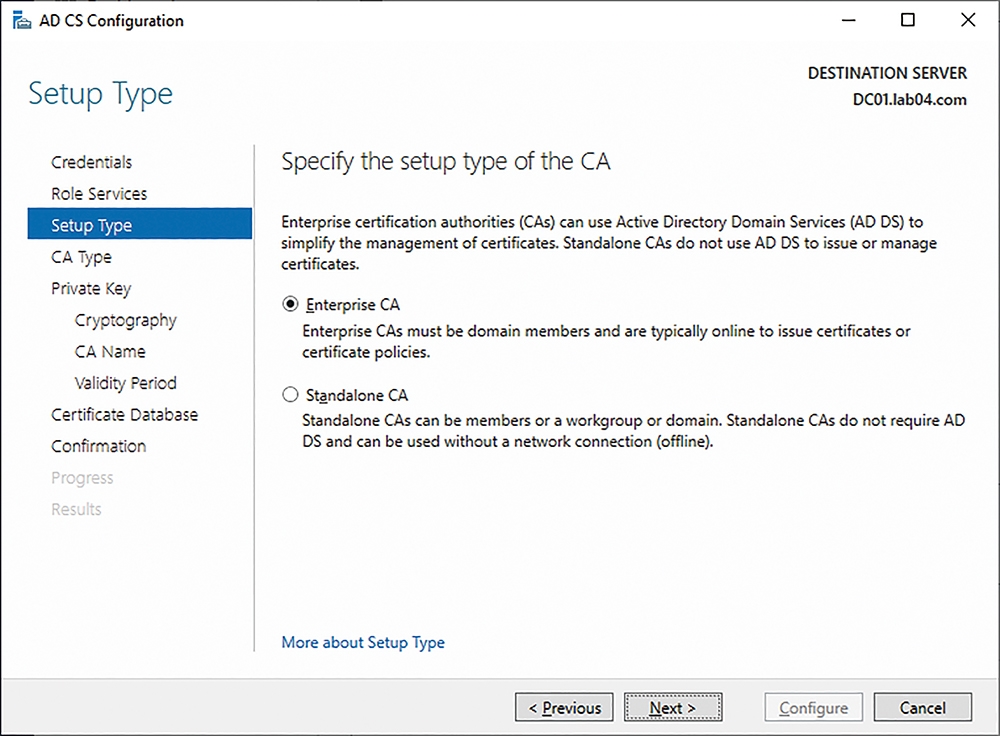
Task: Choose the Standalone CA option
Action: tap(290, 395)
